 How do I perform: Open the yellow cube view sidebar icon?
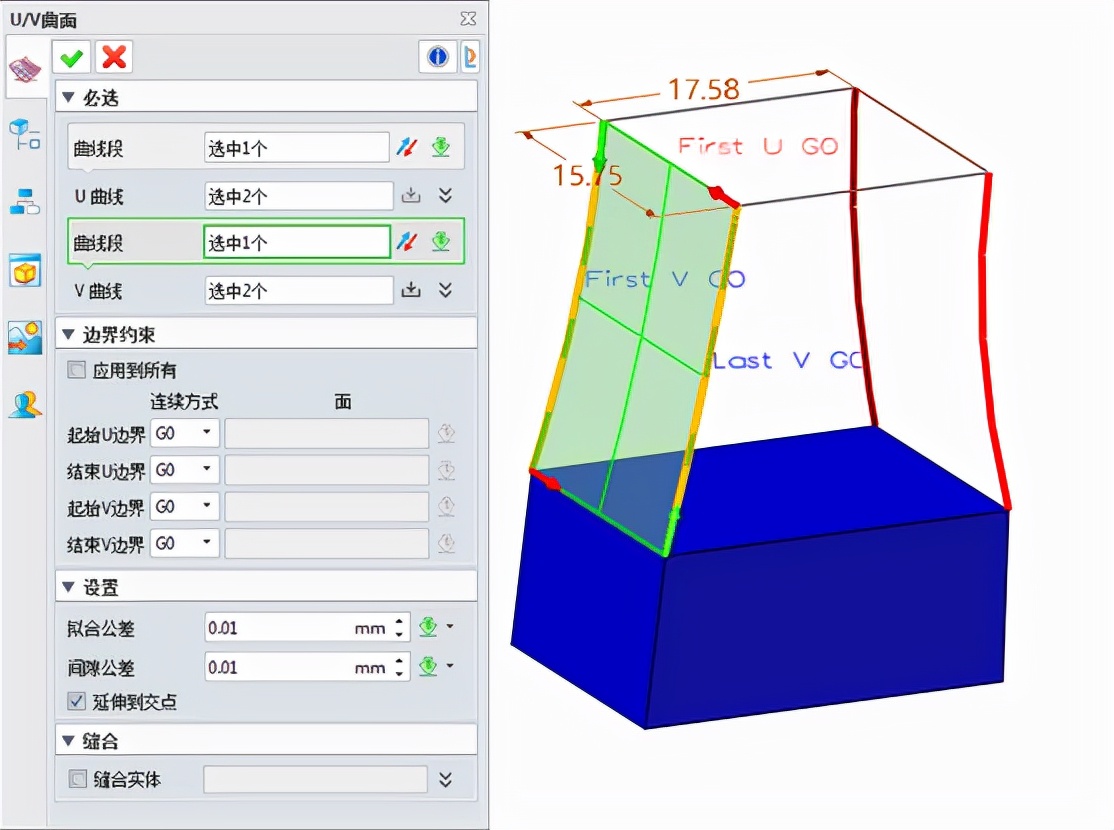pos(25,270)
